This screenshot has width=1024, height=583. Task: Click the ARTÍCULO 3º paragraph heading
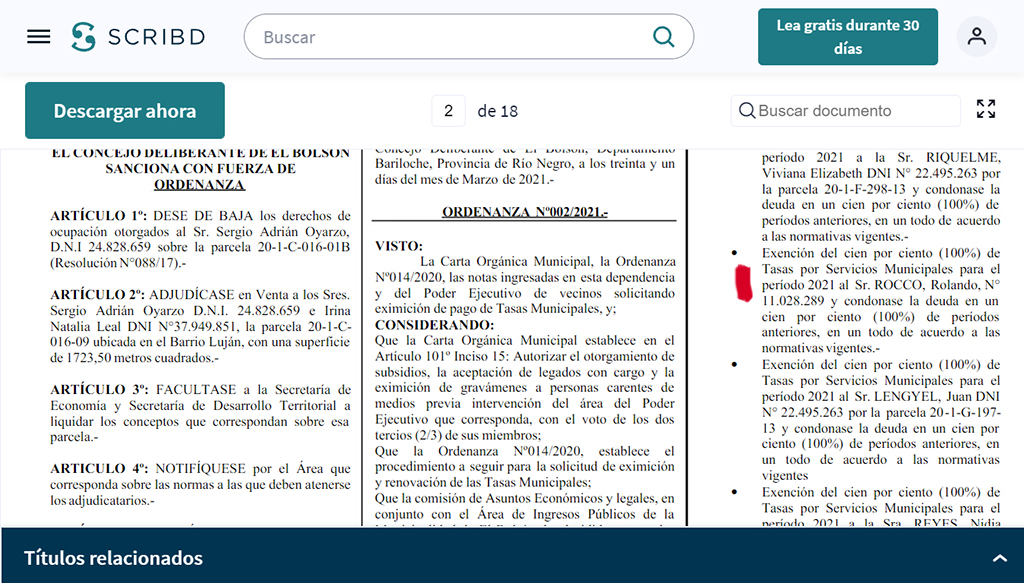click(99, 390)
